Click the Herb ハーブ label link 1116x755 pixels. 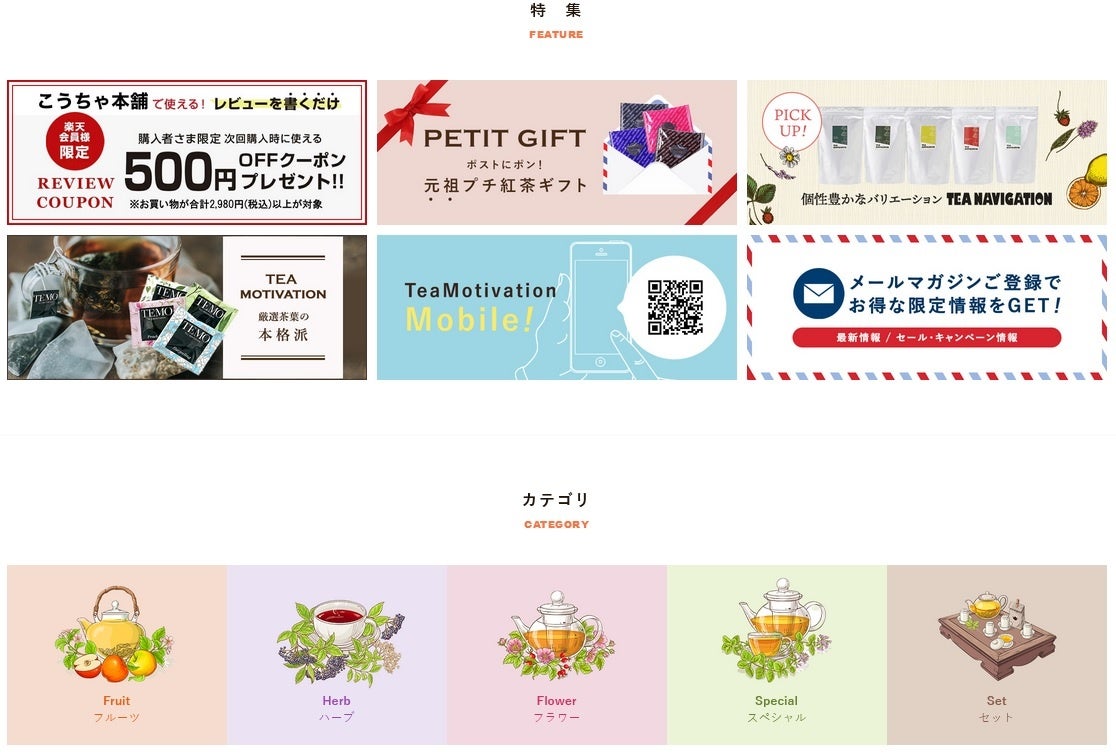pyautogui.click(x=337, y=709)
